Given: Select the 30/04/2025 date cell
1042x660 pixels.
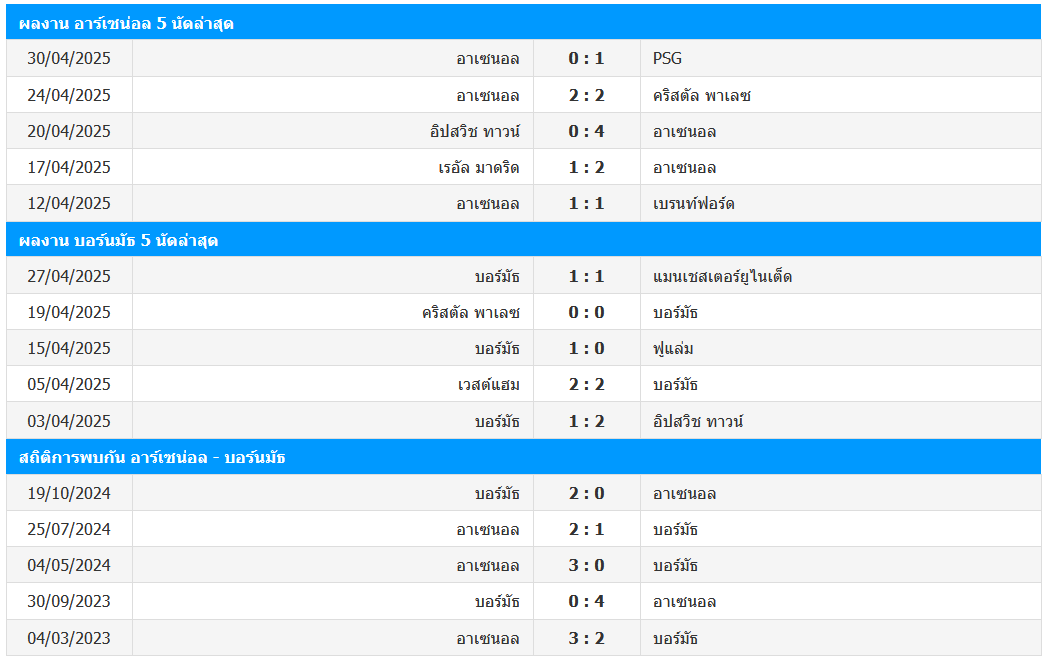Looking at the screenshot, I should (69, 58).
